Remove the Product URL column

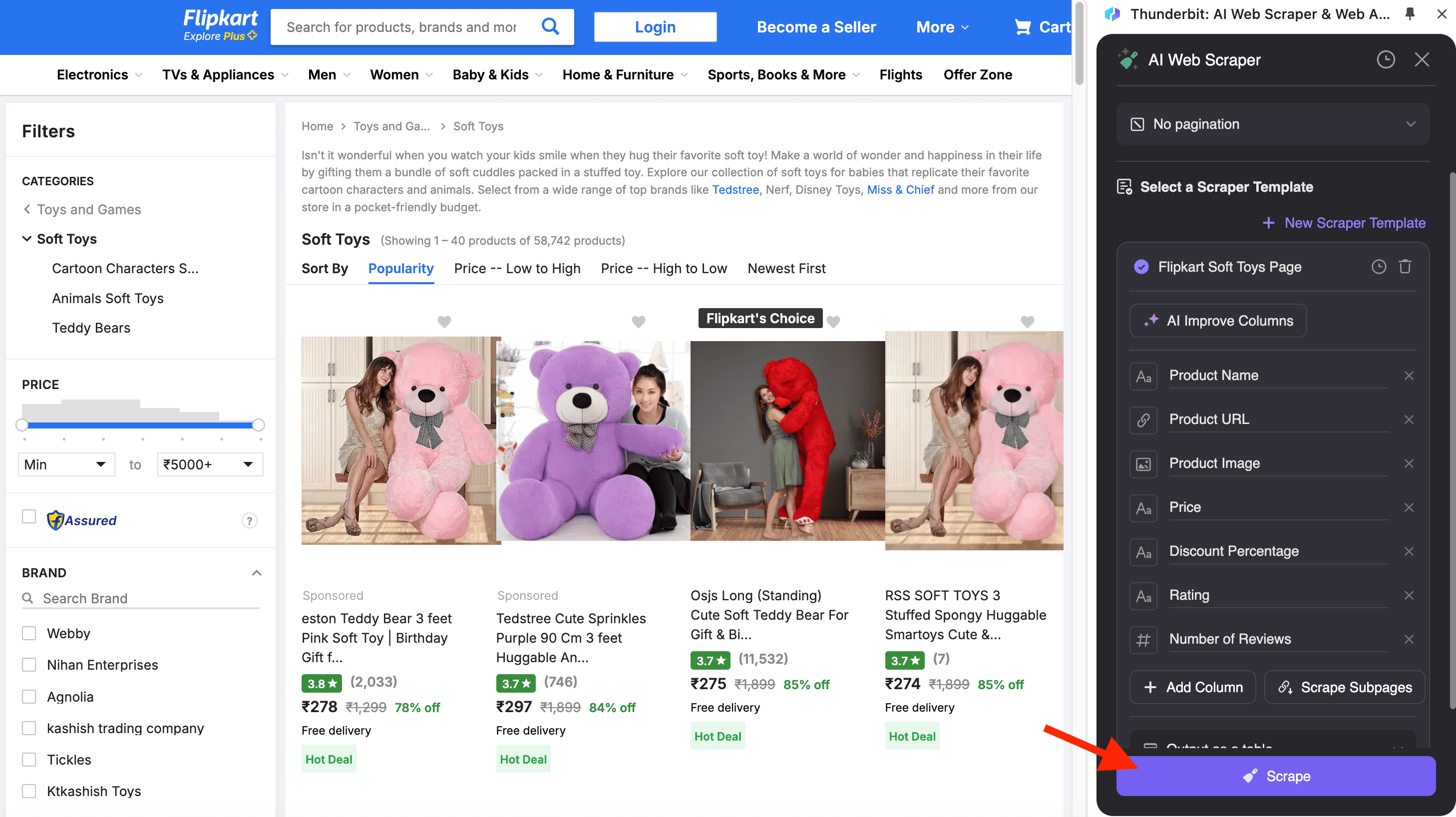pyautogui.click(x=1409, y=419)
